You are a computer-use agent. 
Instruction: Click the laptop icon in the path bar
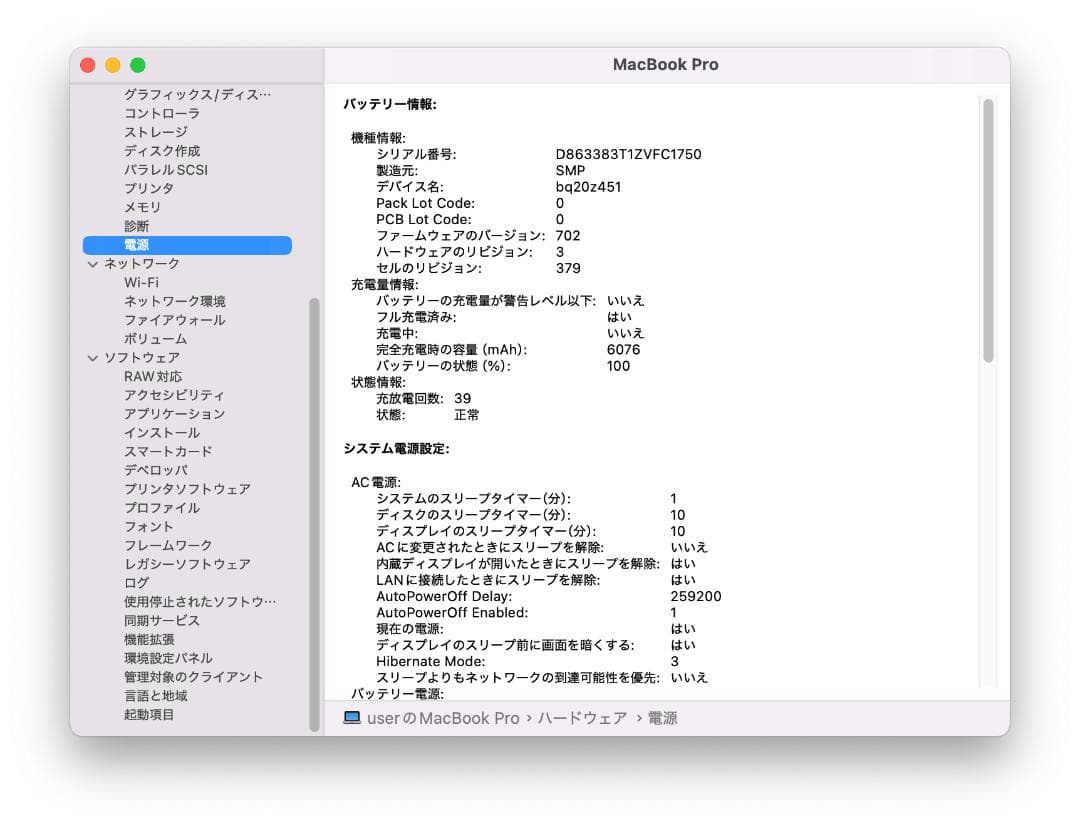352,717
